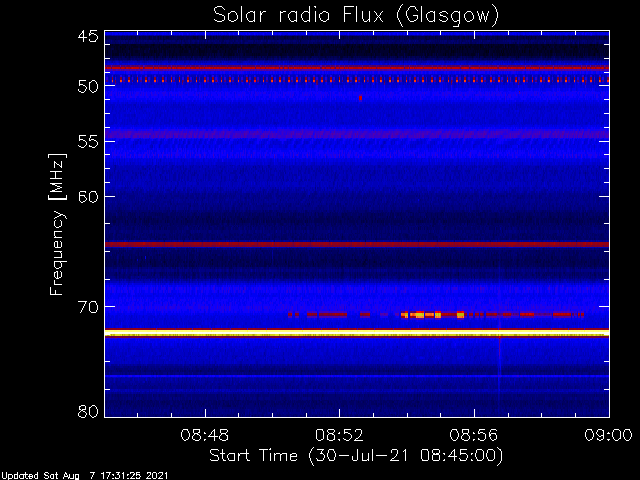Screen dimensions: 640x480
Task: Select the 08:56 time tick label
Action: 474,435
